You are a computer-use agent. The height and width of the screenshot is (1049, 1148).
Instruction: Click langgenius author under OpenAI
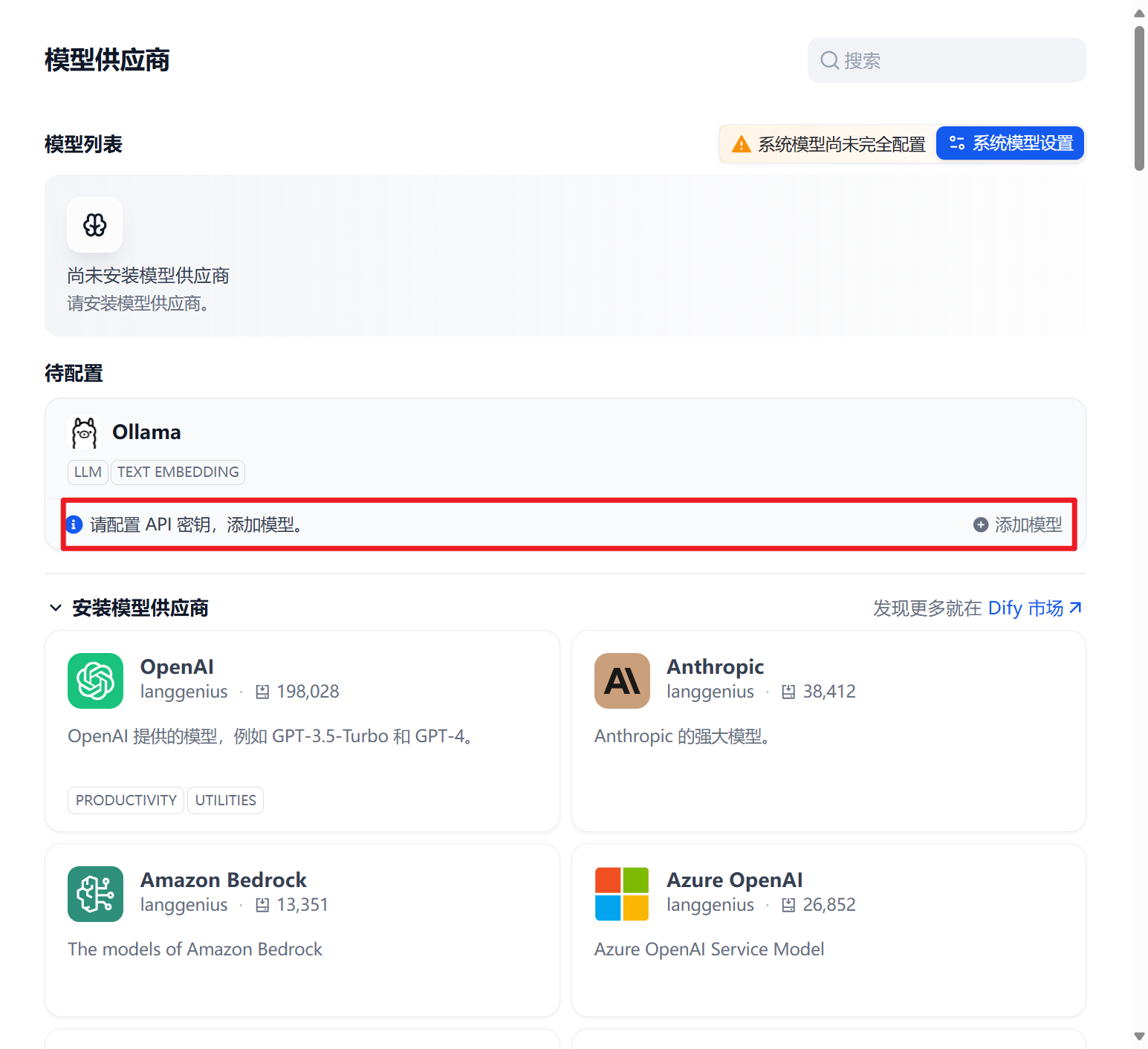point(184,692)
